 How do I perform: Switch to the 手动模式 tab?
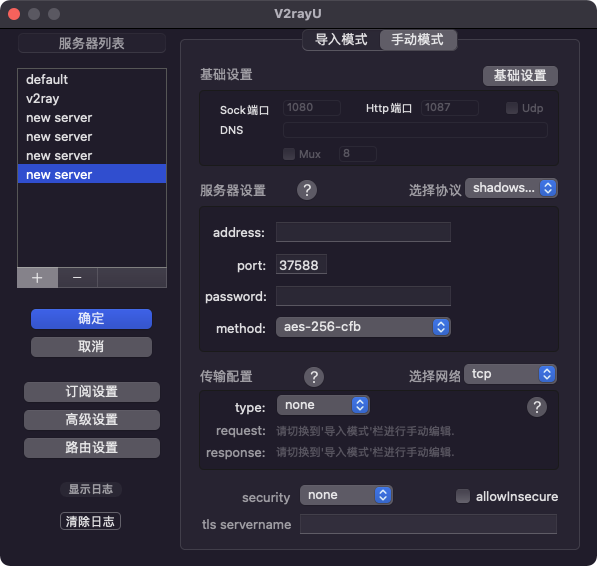tap(418, 40)
